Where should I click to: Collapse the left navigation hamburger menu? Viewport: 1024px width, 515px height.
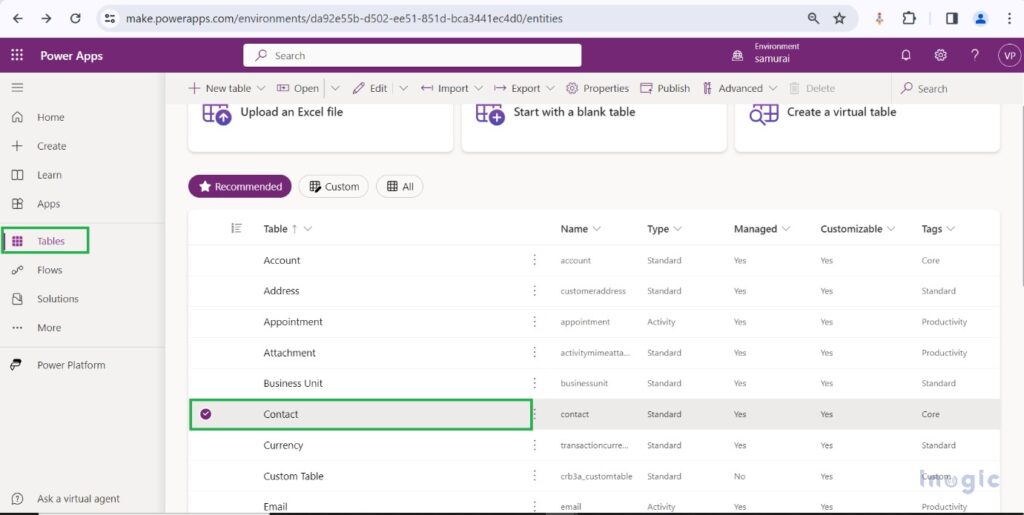(17, 88)
